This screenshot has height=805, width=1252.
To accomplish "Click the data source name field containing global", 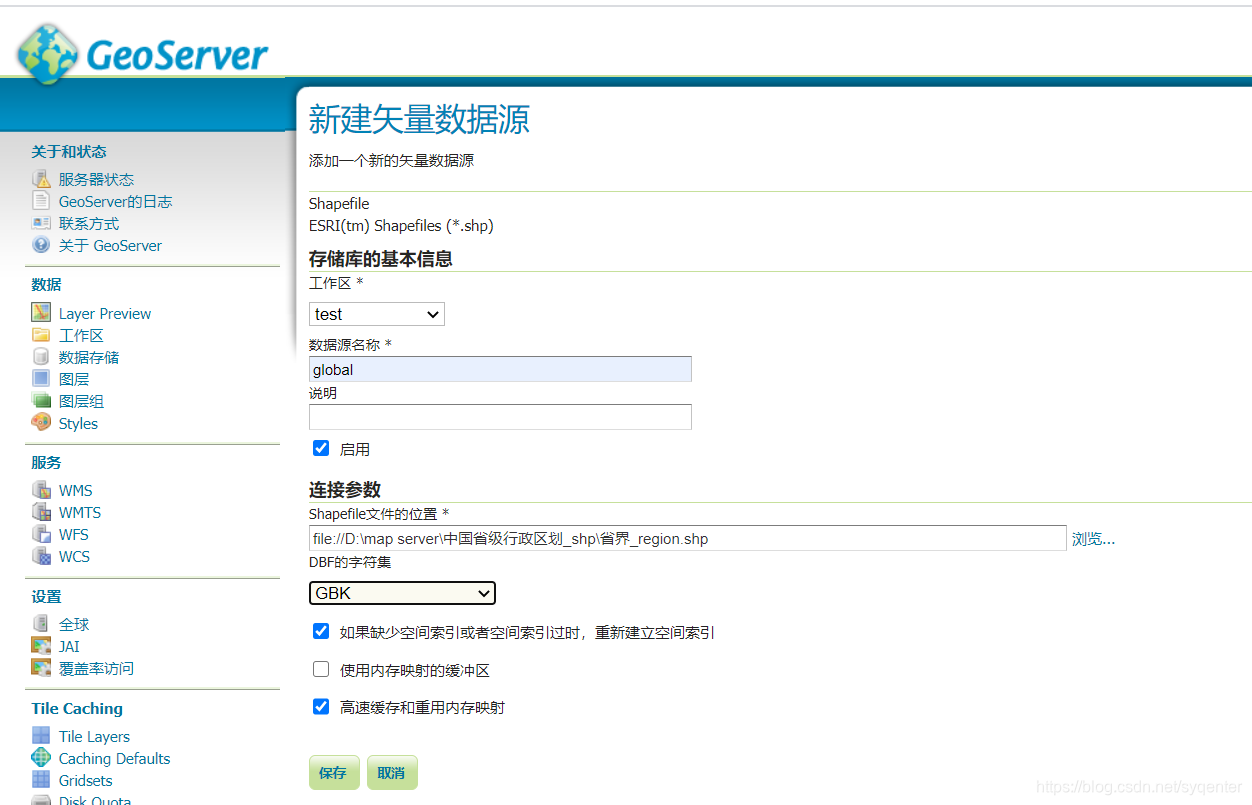I will (500, 369).
